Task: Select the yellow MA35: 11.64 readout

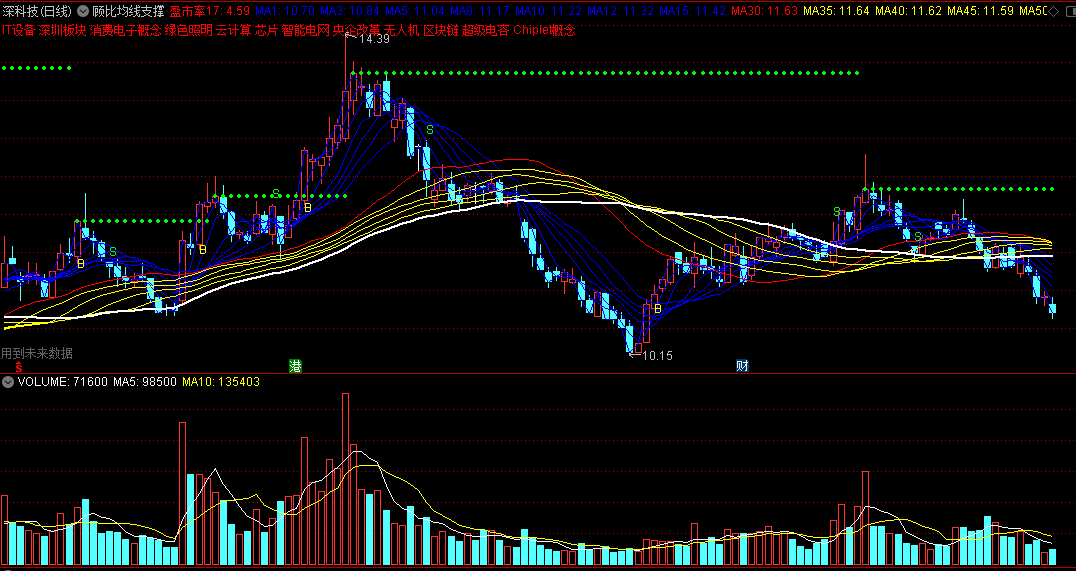Action: (x=837, y=11)
